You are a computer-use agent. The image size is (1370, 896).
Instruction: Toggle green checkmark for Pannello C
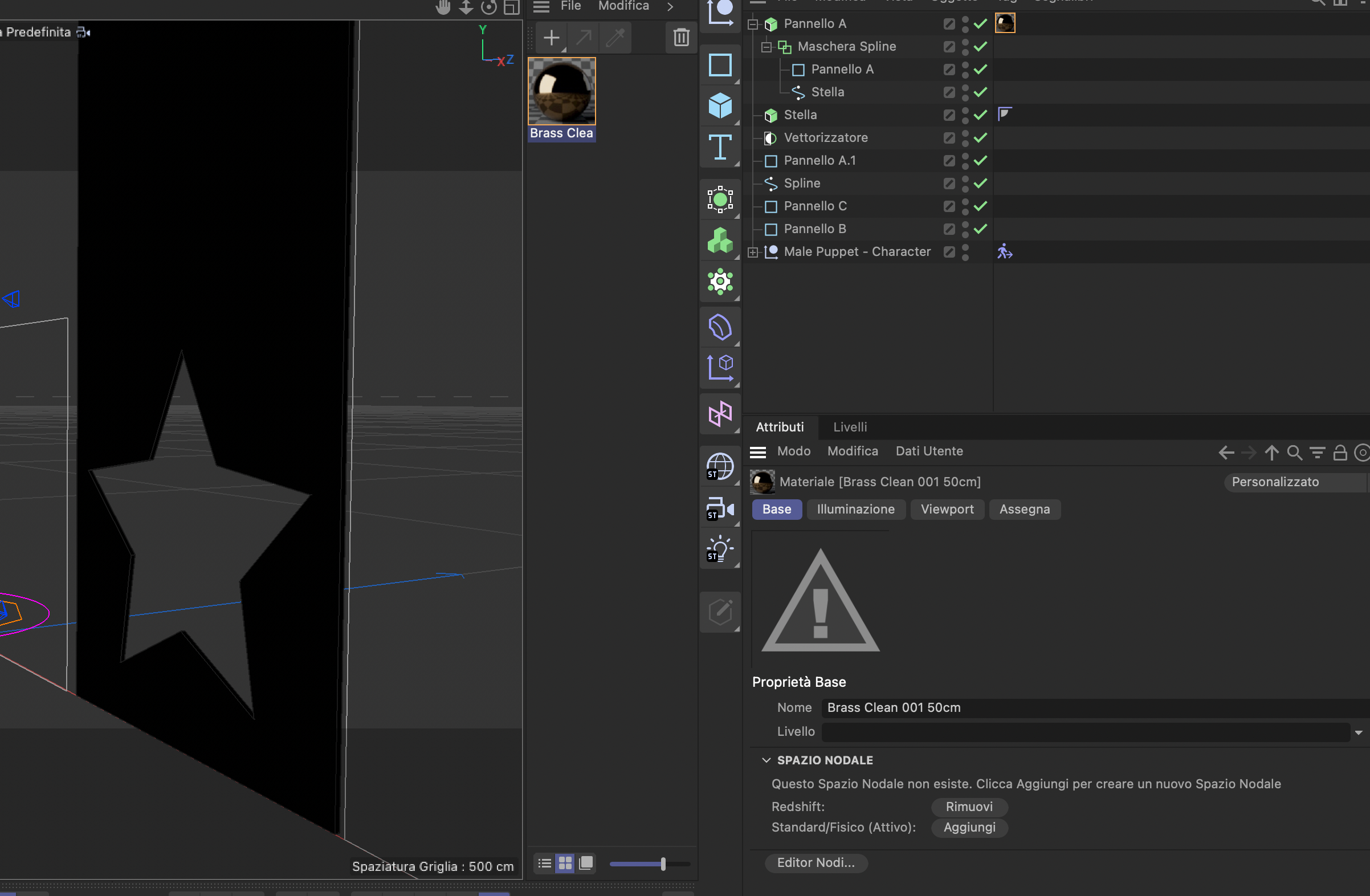[x=980, y=206]
